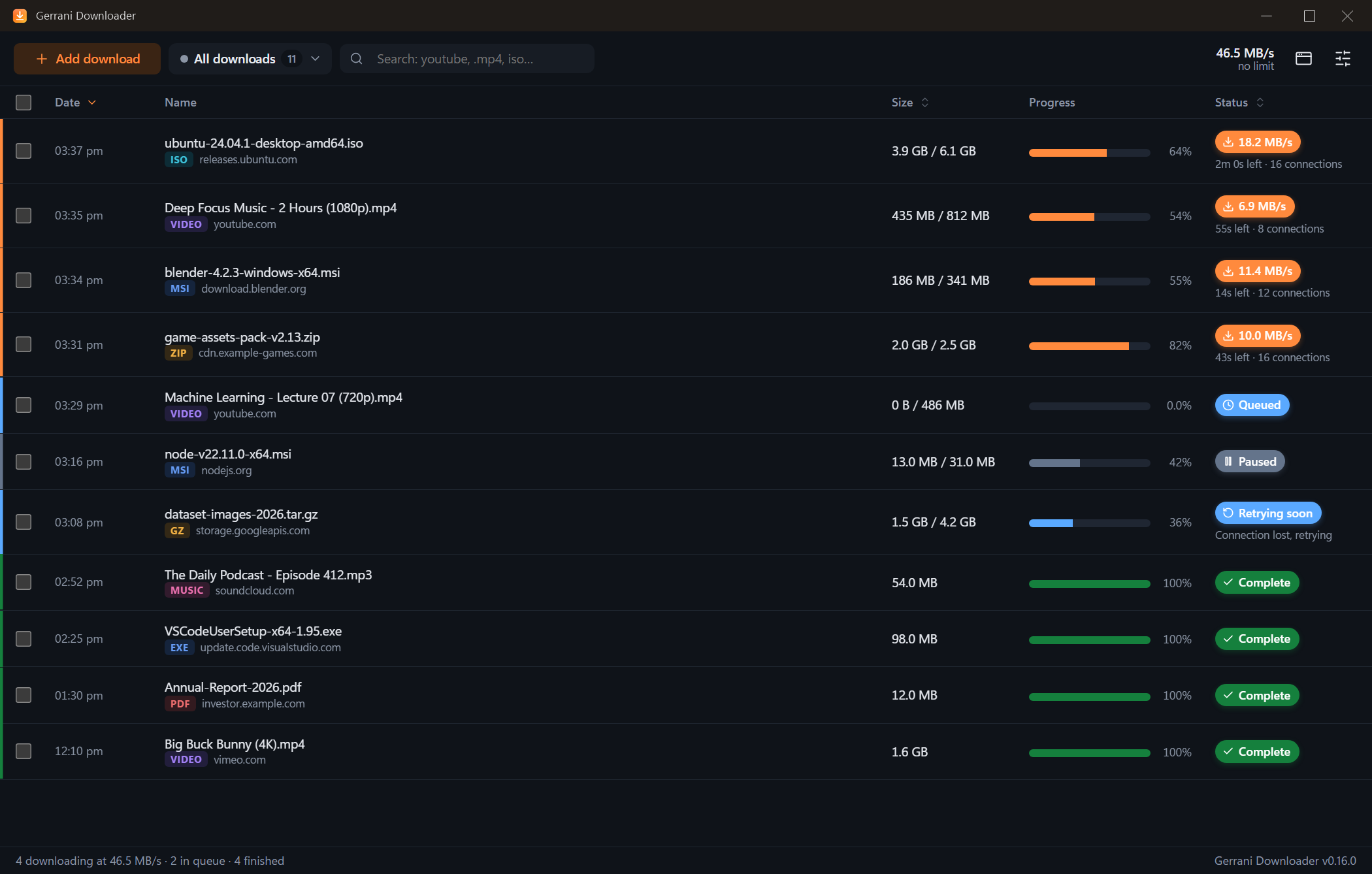
Task: Open the game-assets-pack-v2.13.zip entry
Action: (242, 337)
